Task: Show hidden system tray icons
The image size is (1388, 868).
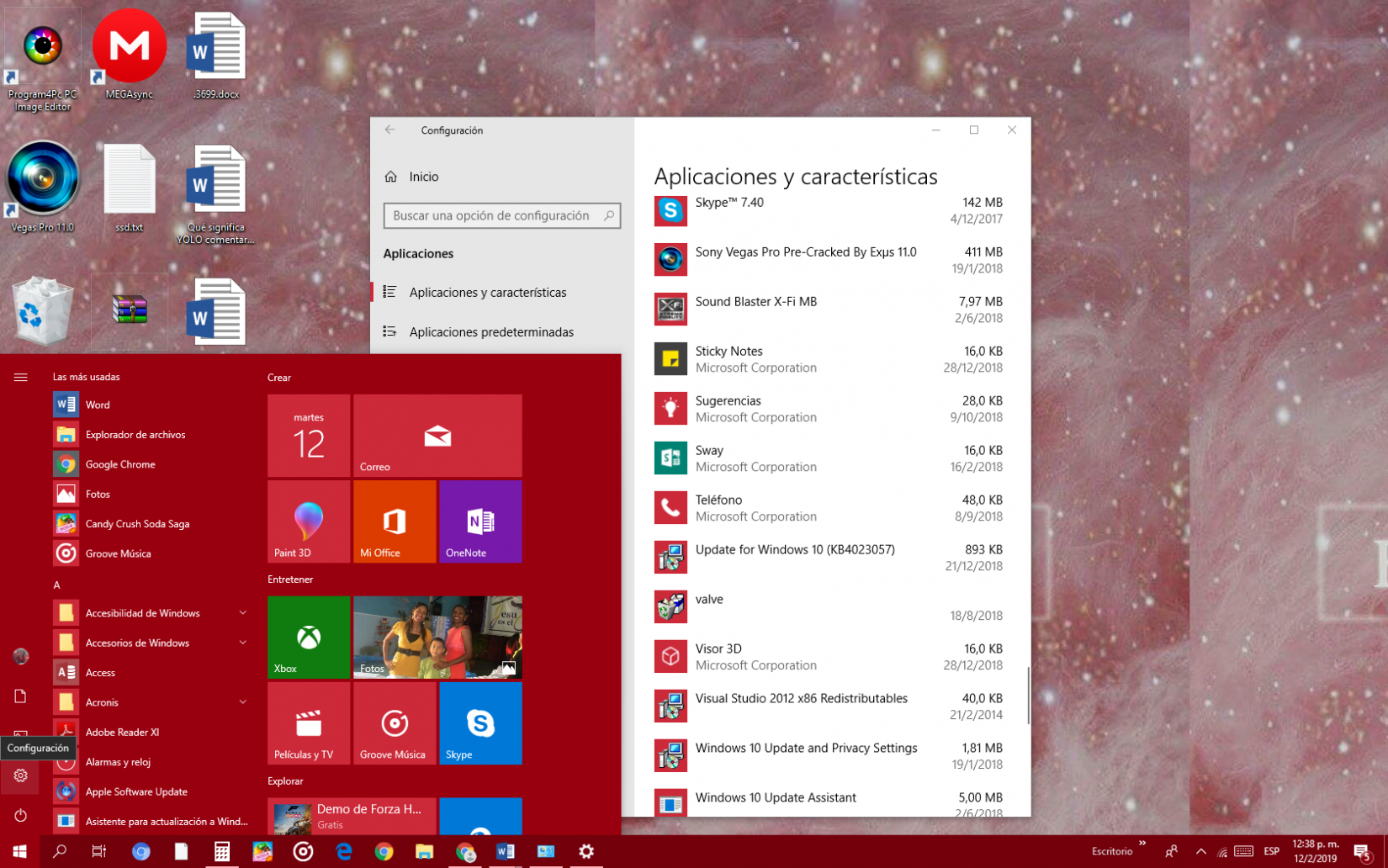Action: point(1200,851)
